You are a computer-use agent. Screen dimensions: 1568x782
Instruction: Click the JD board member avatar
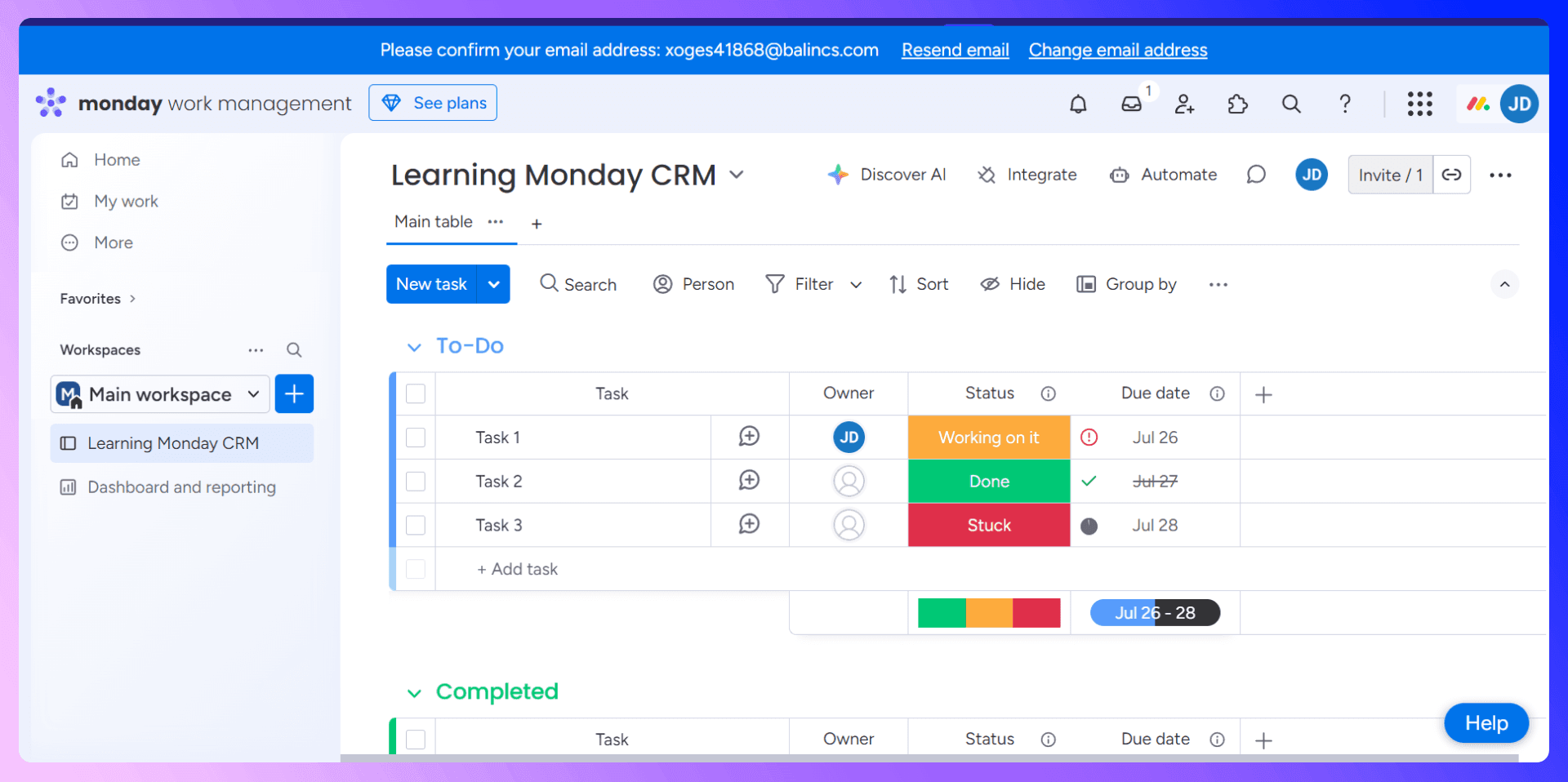coord(1312,175)
